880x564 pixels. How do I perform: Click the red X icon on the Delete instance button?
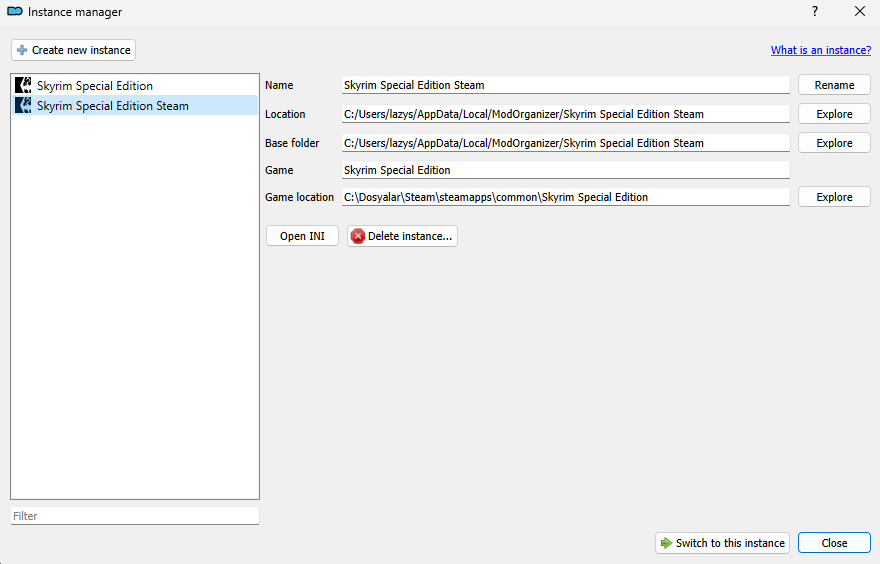click(358, 236)
